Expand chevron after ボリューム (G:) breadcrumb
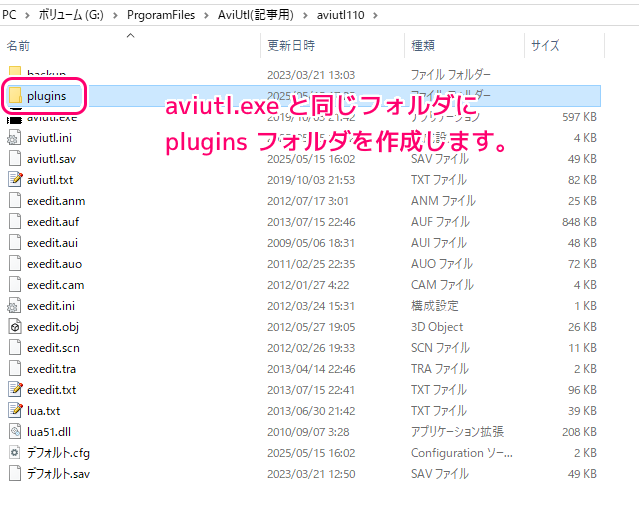The width and height of the screenshot is (639, 509). point(115,15)
